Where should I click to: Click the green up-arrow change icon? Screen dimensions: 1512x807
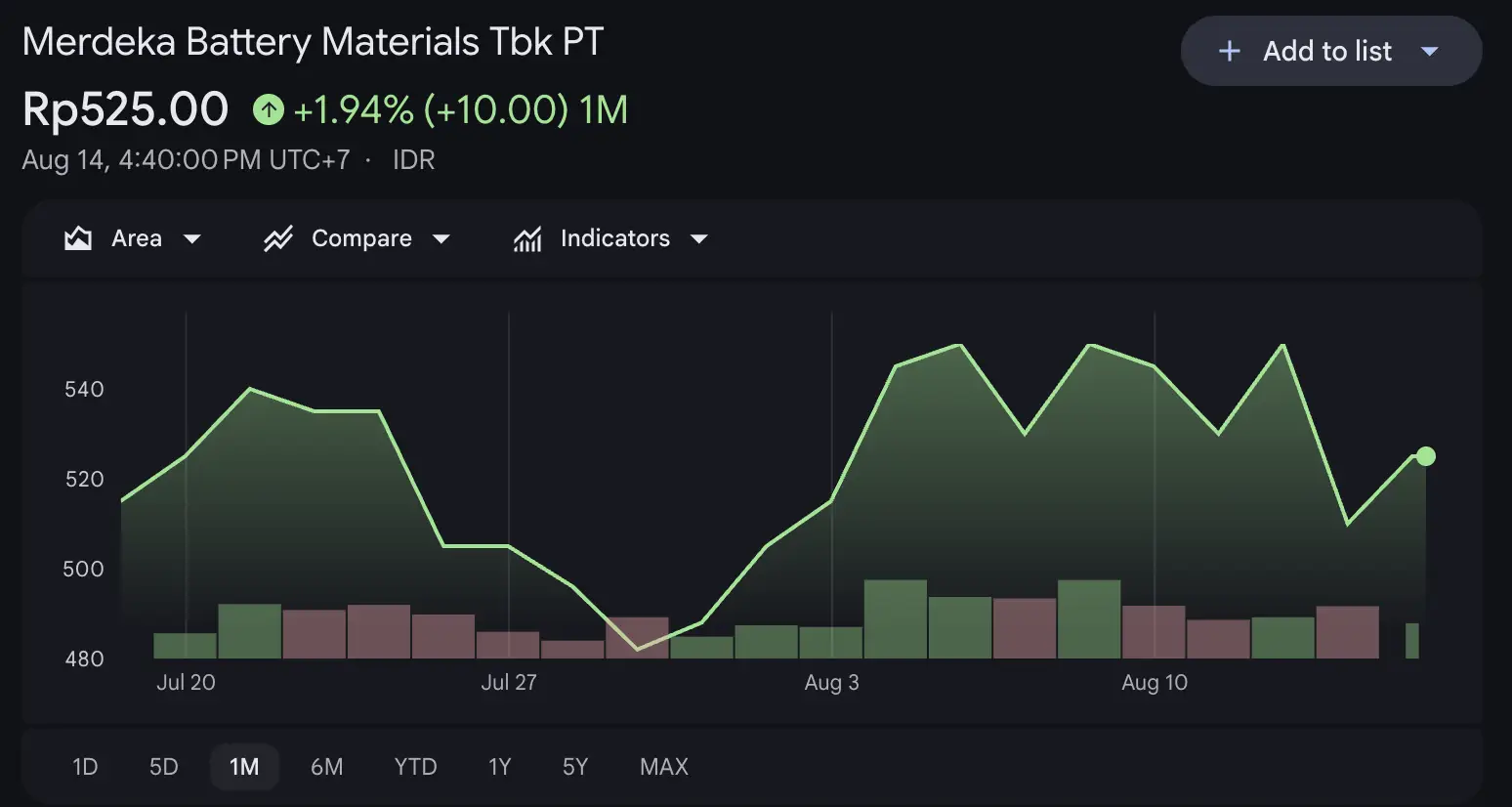pos(269,109)
